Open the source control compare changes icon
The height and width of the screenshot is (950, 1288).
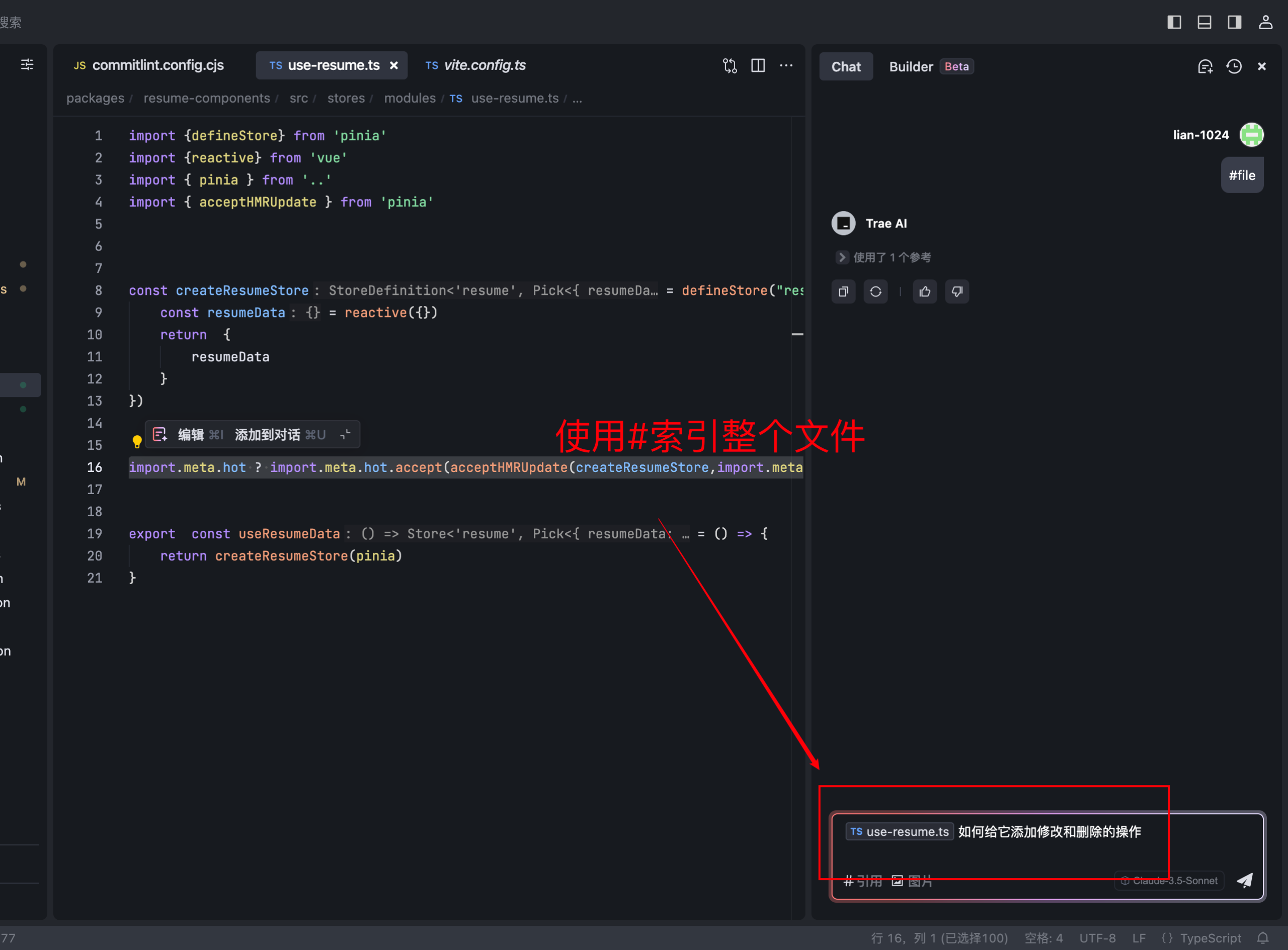pos(730,65)
